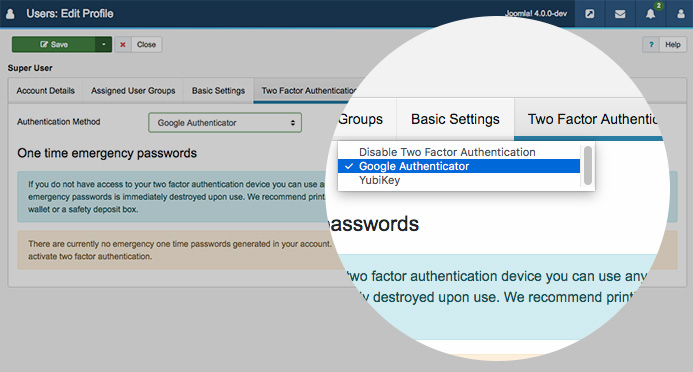This screenshot has height=372, width=693.
Task: Switch to the Account Details tab
Action: coord(46,91)
